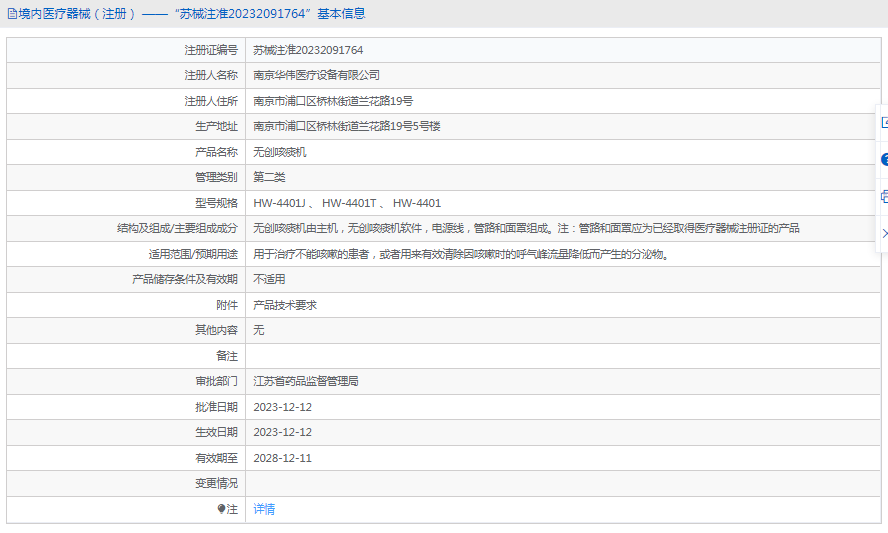
Task: Click address 南京市浦口区桥林街道兰花路19号
Action: [x=333, y=101]
